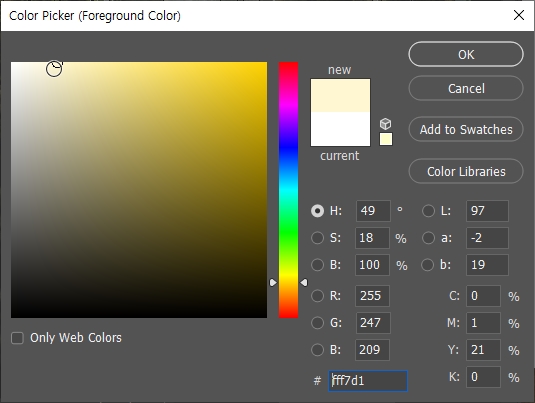This screenshot has height=403, width=535.
Task: Select the G green radio button
Action: pos(317,322)
